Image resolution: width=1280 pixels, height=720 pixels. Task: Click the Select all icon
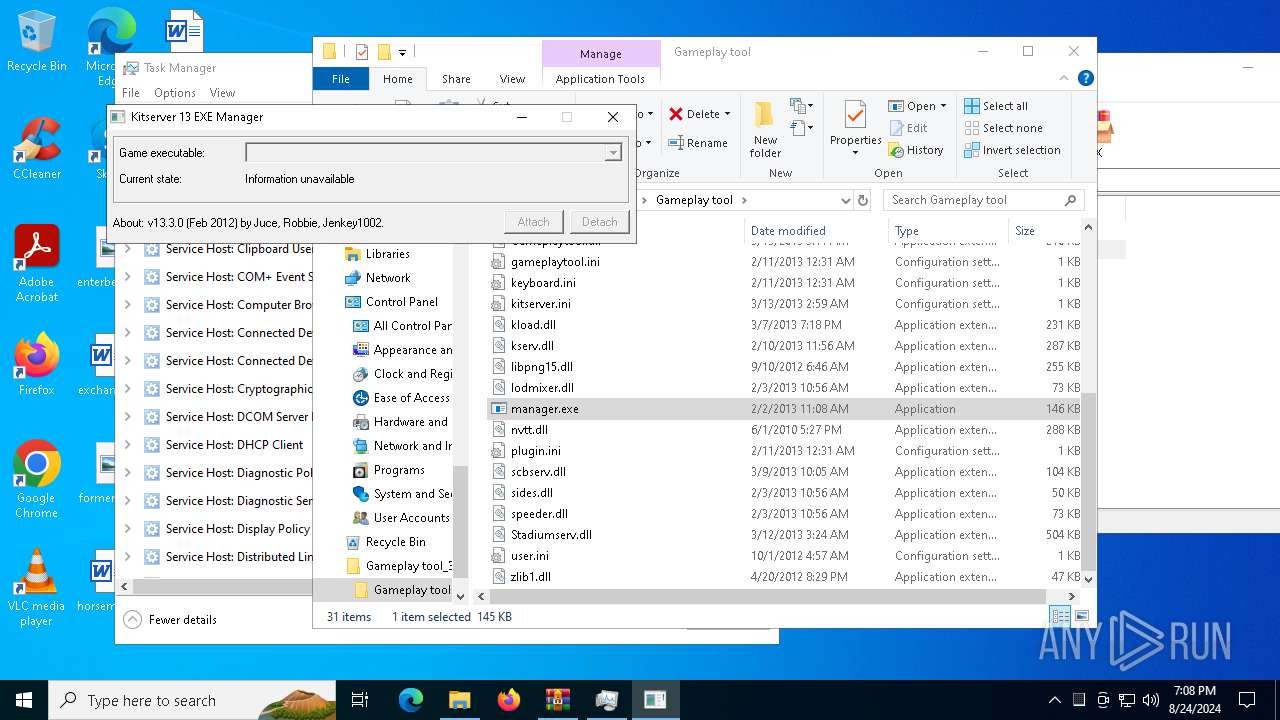point(972,106)
